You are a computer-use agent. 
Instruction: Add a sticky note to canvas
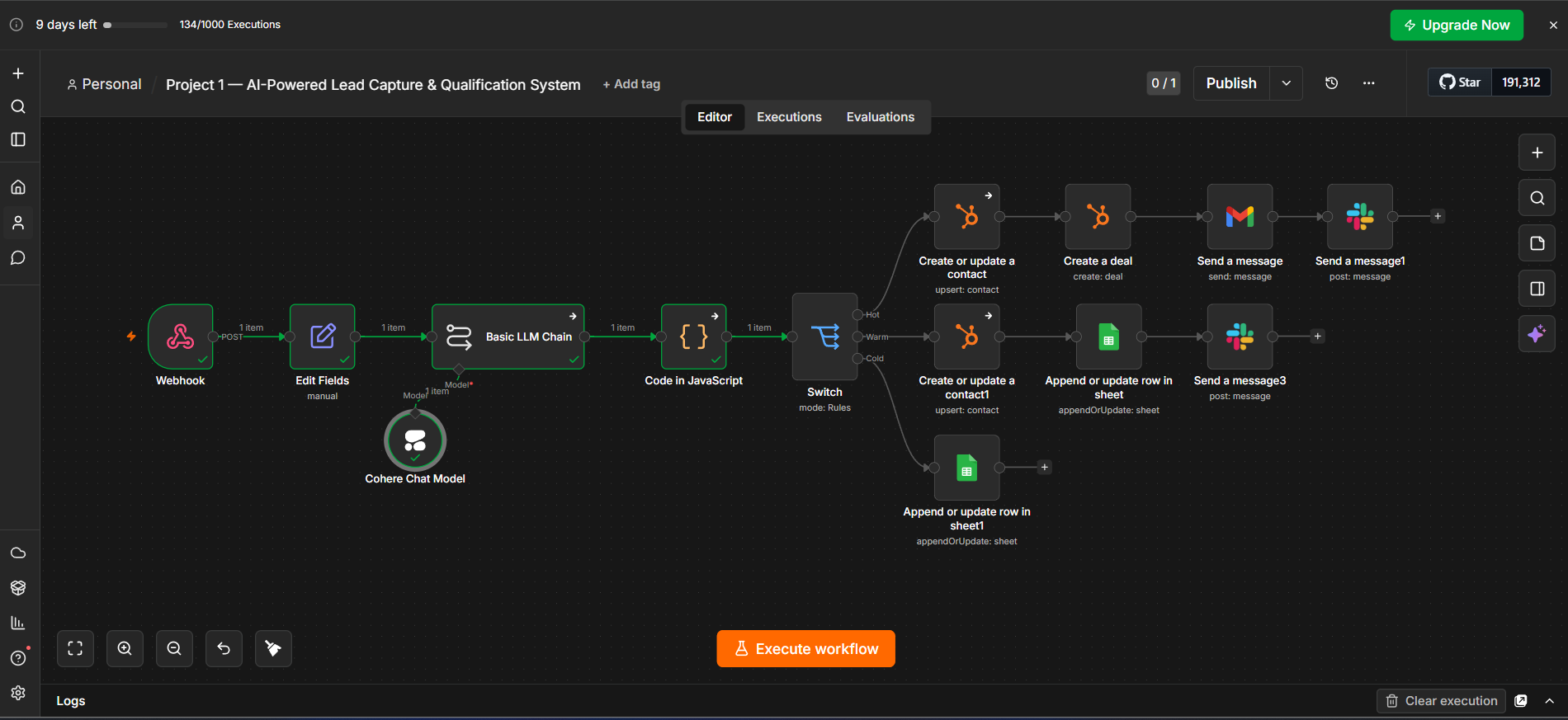coord(1537,243)
